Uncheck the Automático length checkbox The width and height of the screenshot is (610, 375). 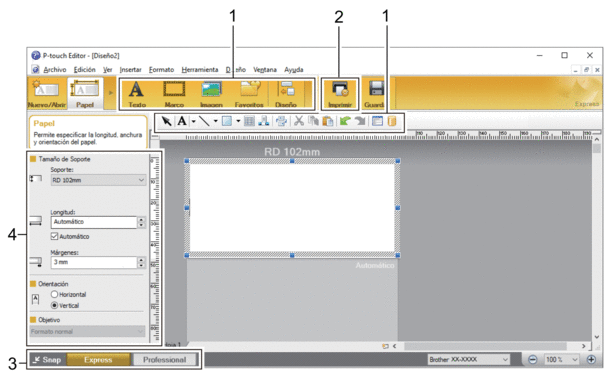coord(54,236)
